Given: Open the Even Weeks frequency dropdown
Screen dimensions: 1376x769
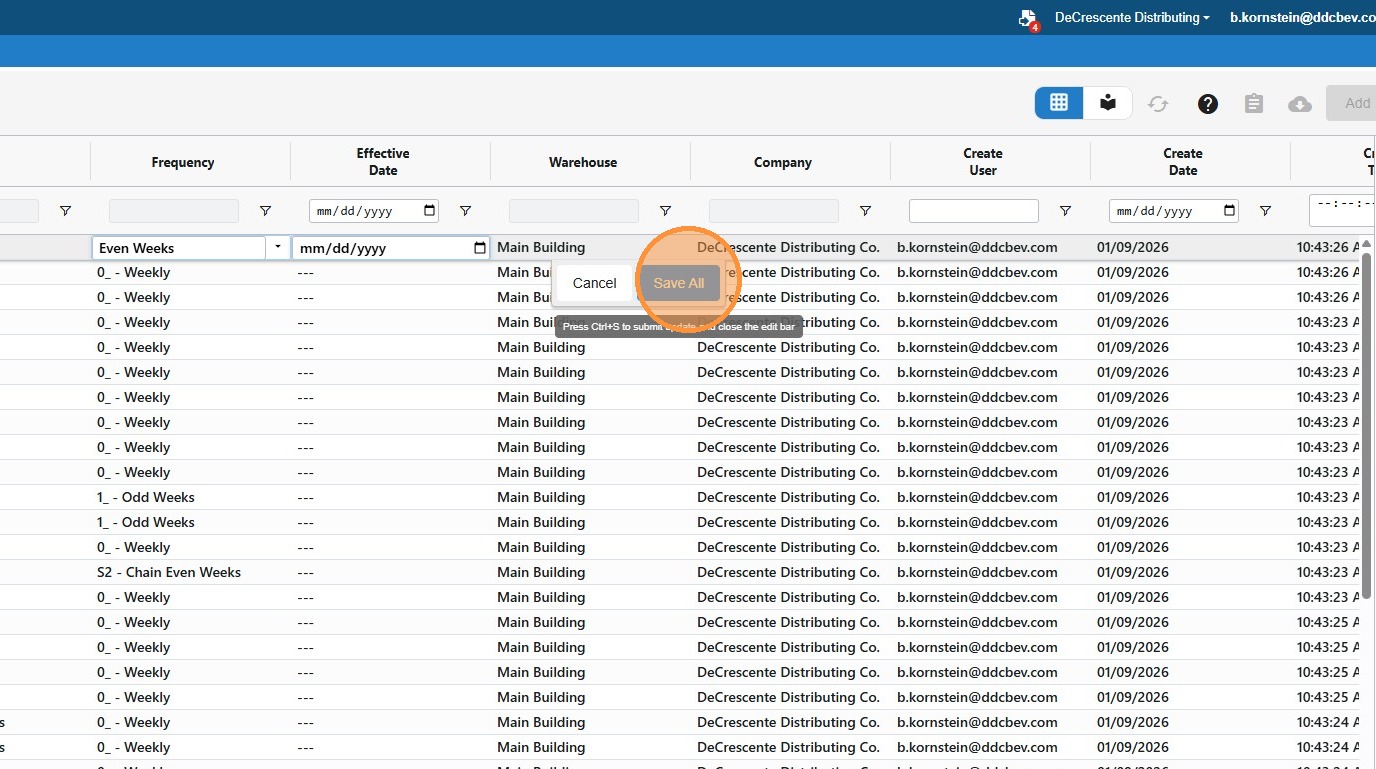Looking at the screenshot, I should pos(276,248).
